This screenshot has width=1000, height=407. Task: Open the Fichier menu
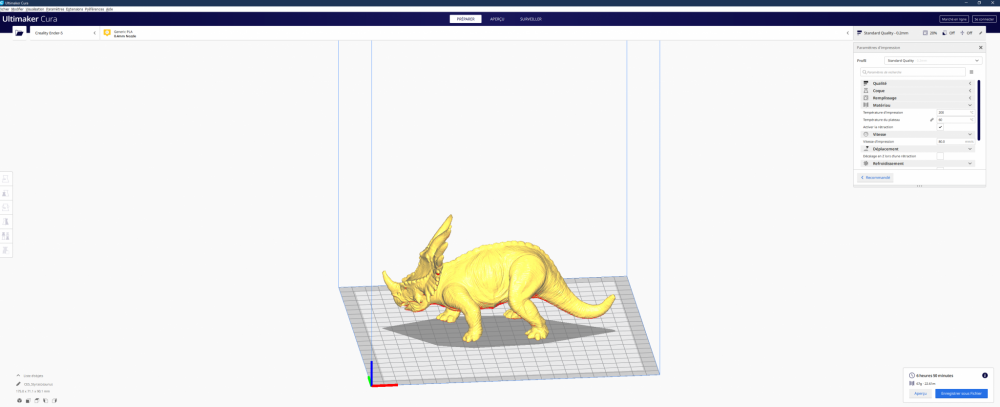point(4,9)
